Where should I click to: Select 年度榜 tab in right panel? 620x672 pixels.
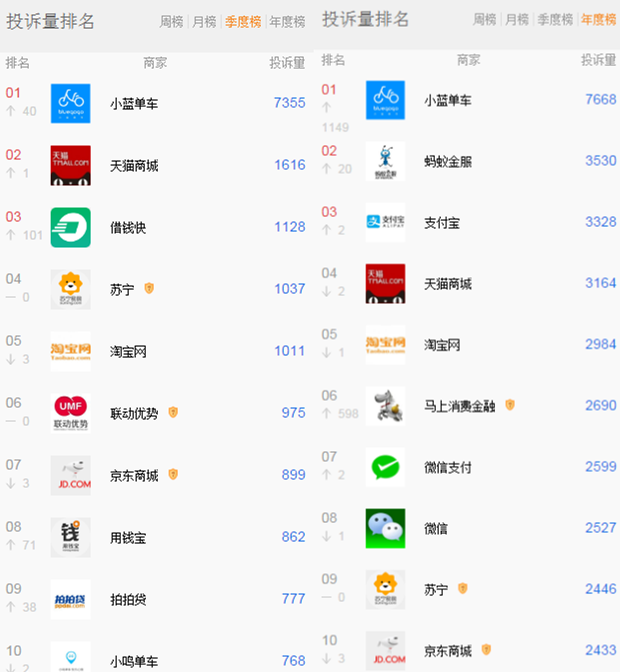pos(599,19)
